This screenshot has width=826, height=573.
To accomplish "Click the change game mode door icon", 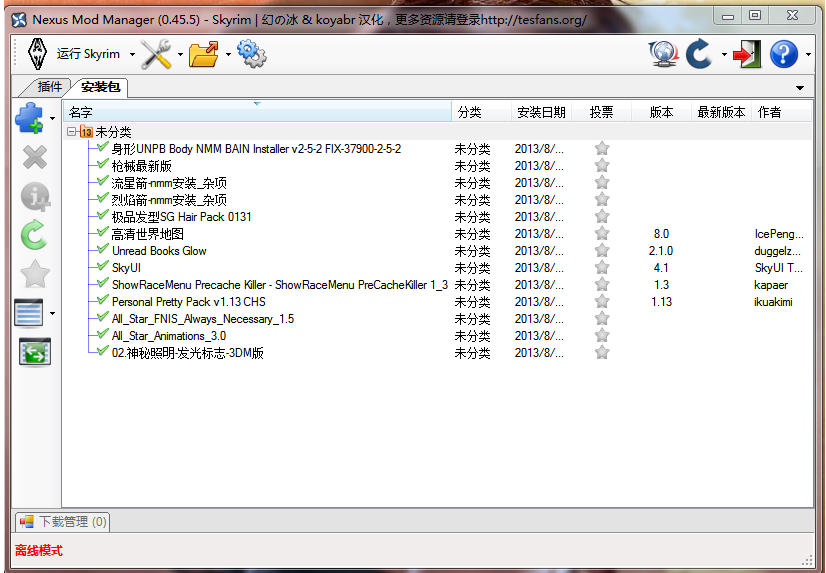I will tap(747, 54).
